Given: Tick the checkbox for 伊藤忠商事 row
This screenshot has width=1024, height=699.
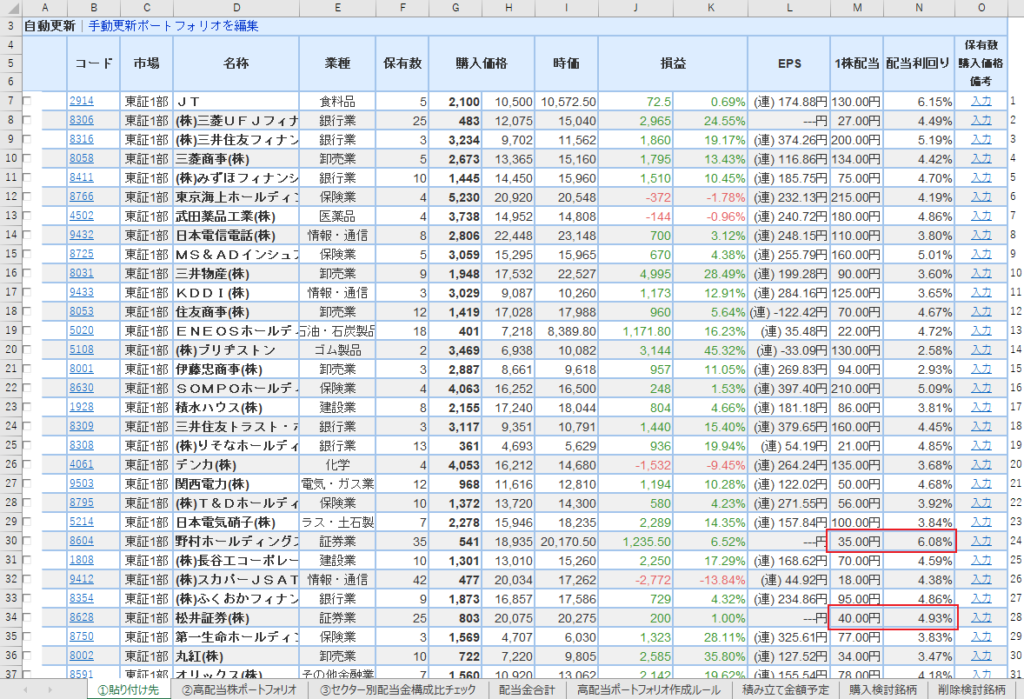Looking at the screenshot, I should 27,369.
